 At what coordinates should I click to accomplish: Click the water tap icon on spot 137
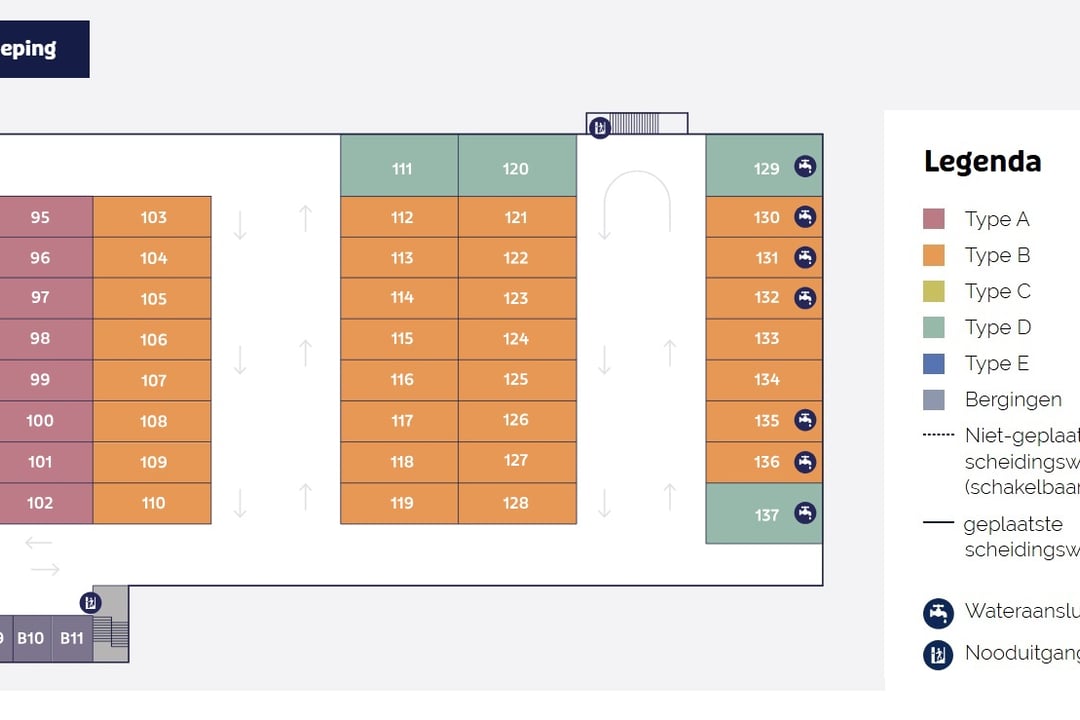point(804,513)
